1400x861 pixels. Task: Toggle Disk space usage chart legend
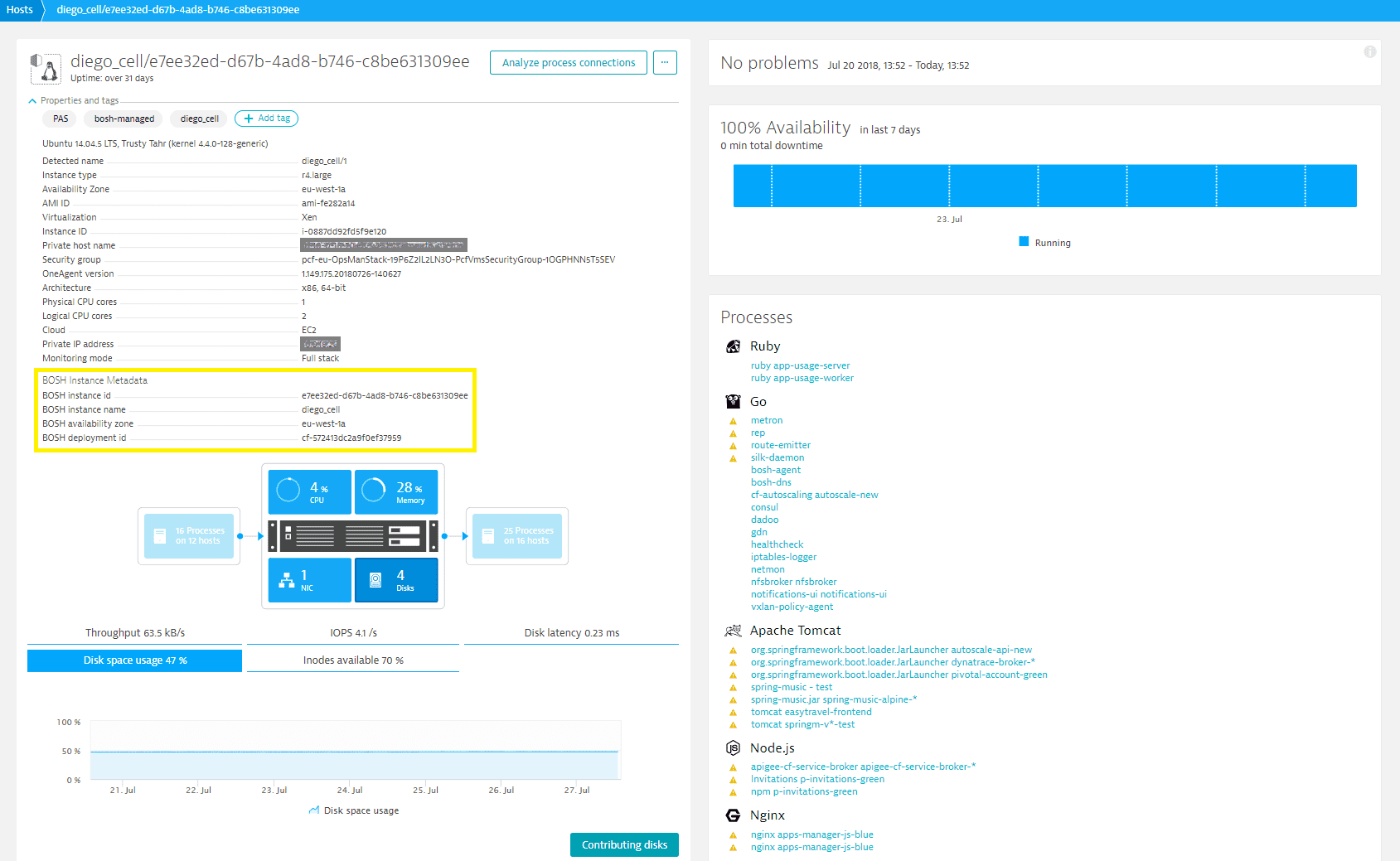[354, 811]
